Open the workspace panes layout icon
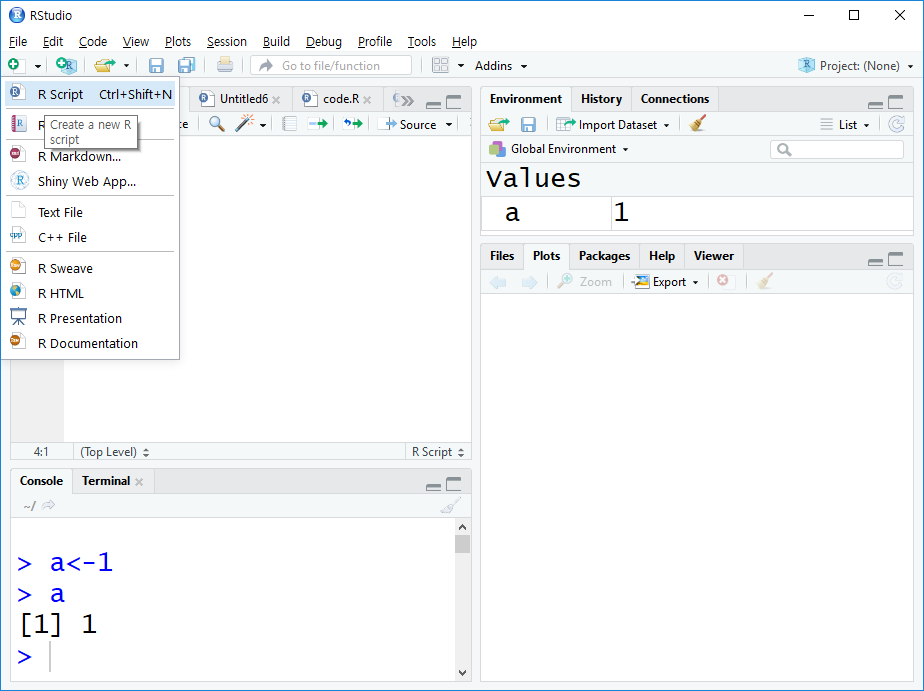The height and width of the screenshot is (691, 924). pyautogui.click(x=440, y=65)
